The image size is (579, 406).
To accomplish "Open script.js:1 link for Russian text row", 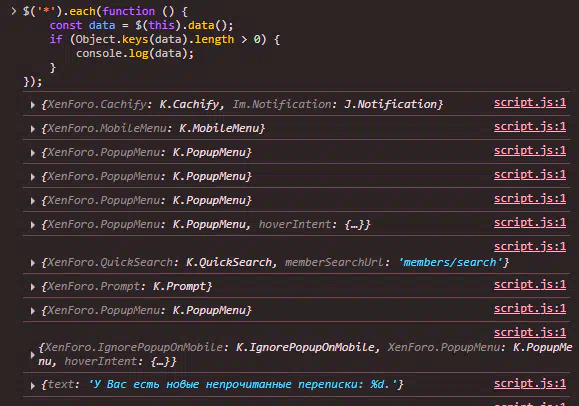I will (x=530, y=383).
